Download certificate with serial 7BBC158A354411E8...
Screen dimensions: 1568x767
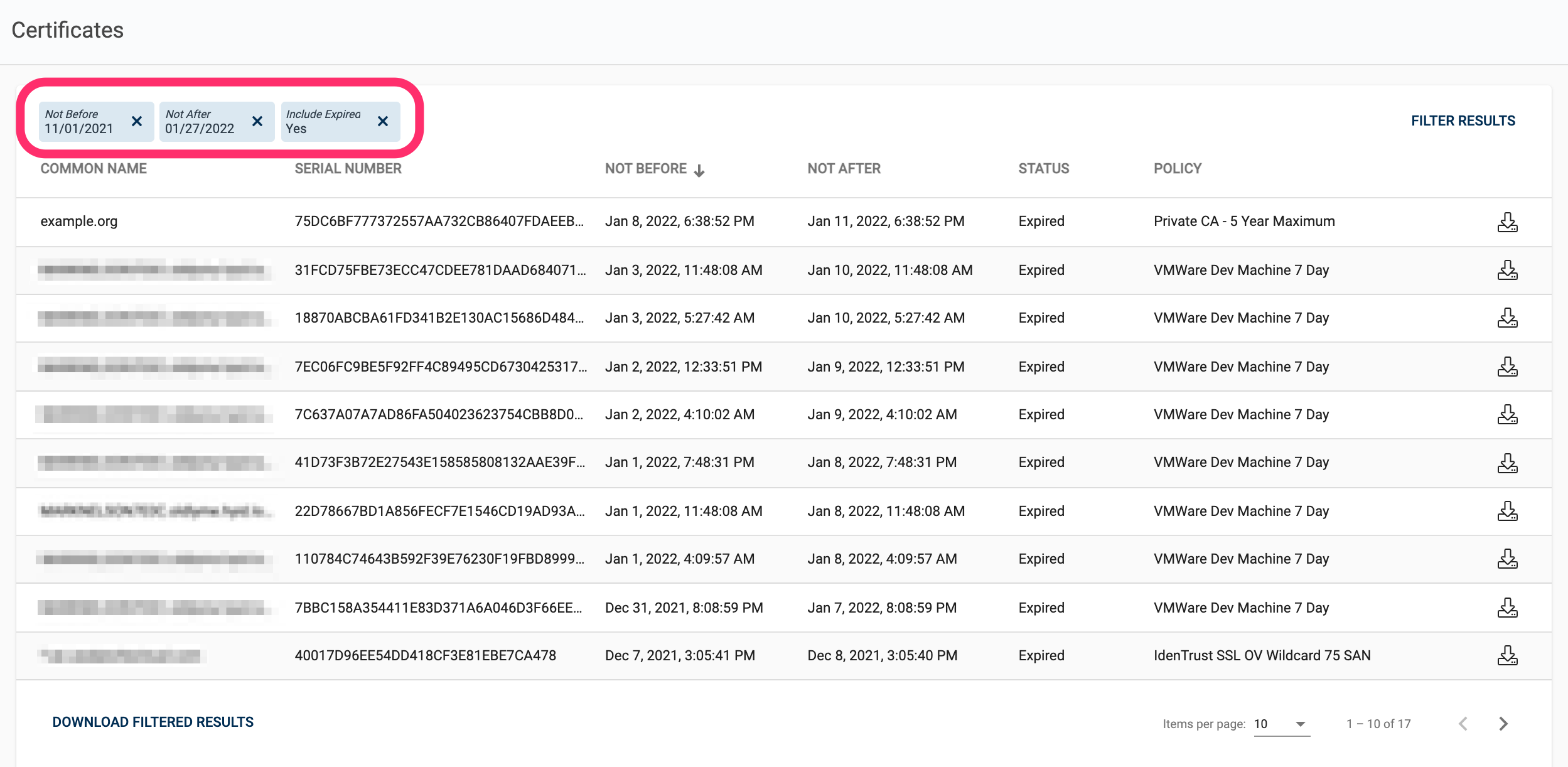point(1507,608)
